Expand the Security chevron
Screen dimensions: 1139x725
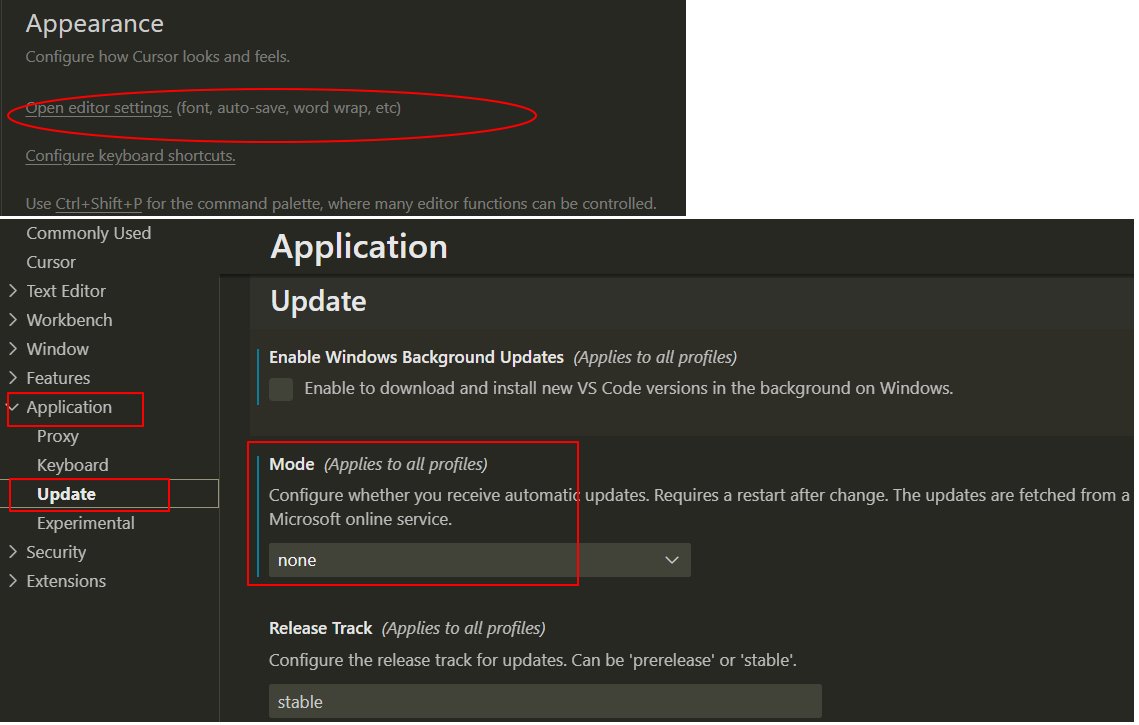click(x=13, y=552)
